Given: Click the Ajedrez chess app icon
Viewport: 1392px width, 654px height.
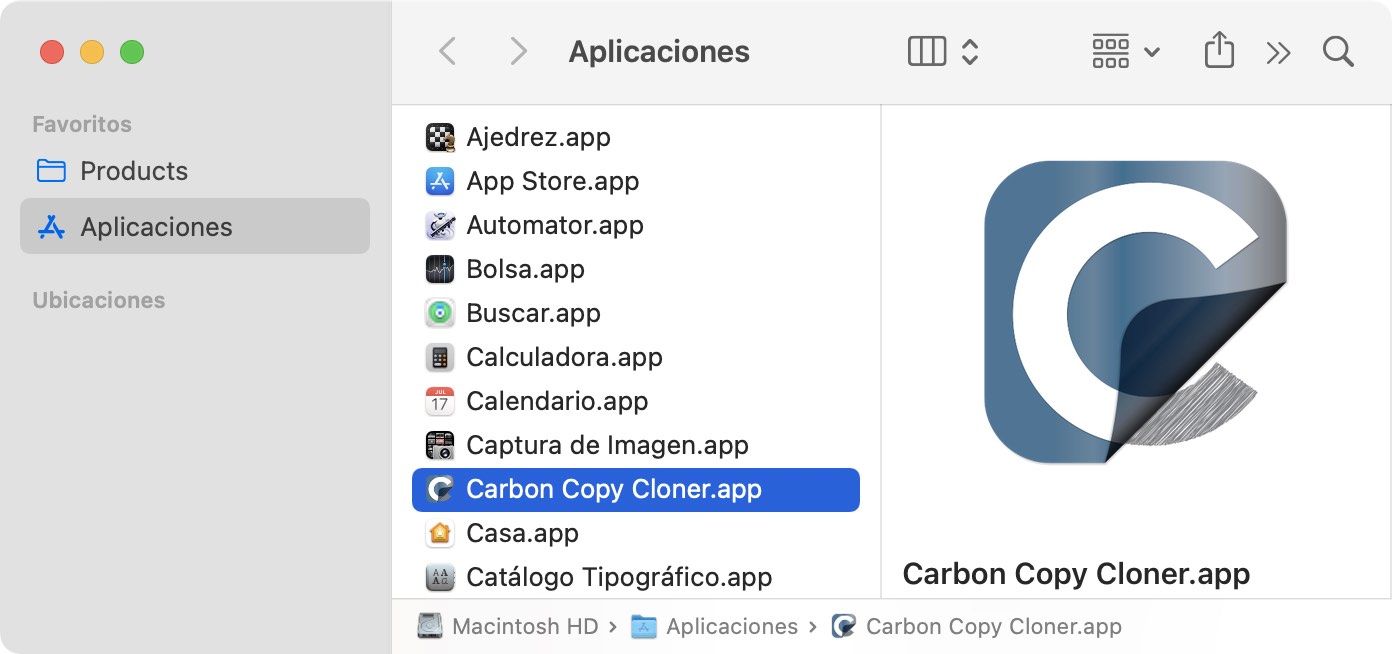Looking at the screenshot, I should pyautogui.click(x=440, y=137).
